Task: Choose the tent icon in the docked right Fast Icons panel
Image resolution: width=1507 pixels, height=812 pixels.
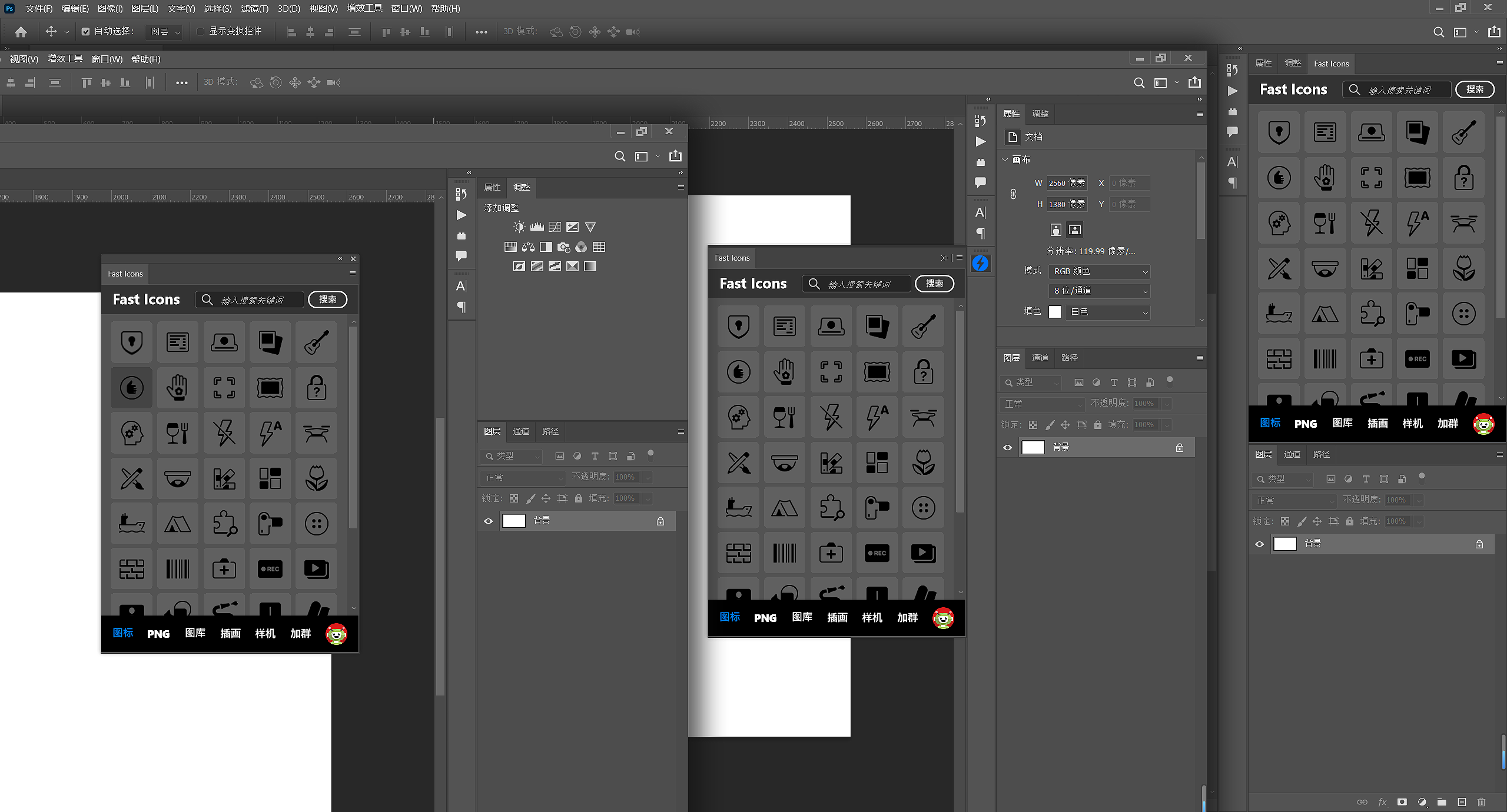Action: [1325, 314]
